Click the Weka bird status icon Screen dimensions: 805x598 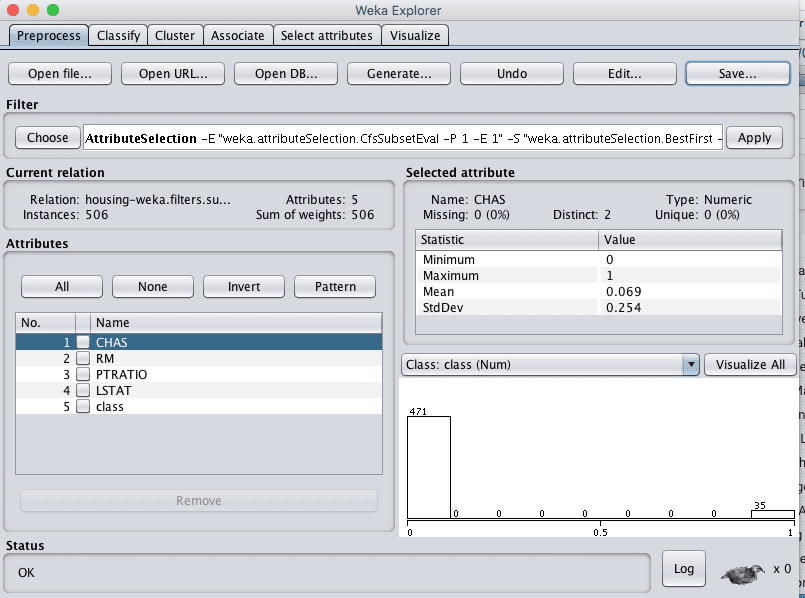742,573
